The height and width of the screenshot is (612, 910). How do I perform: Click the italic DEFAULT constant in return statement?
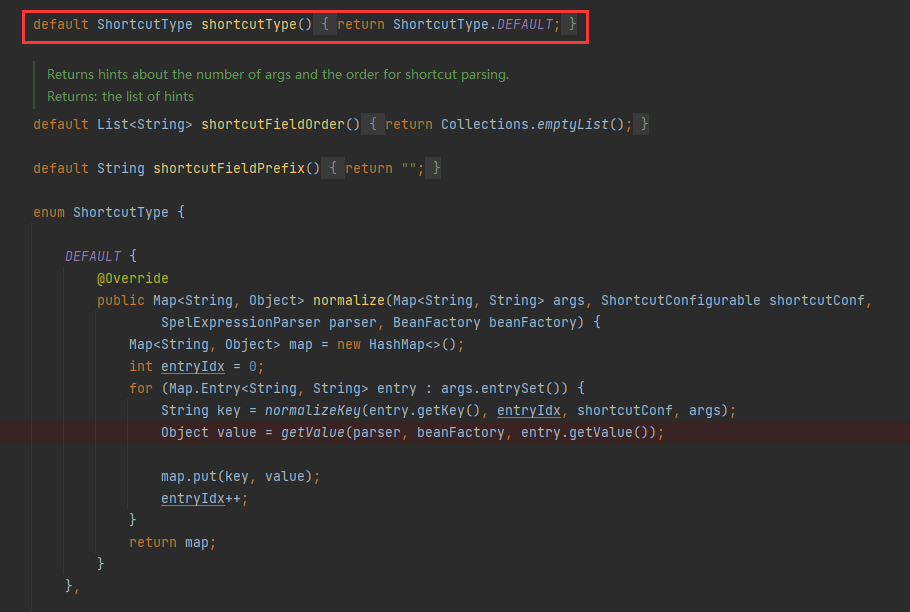(525, 25)
